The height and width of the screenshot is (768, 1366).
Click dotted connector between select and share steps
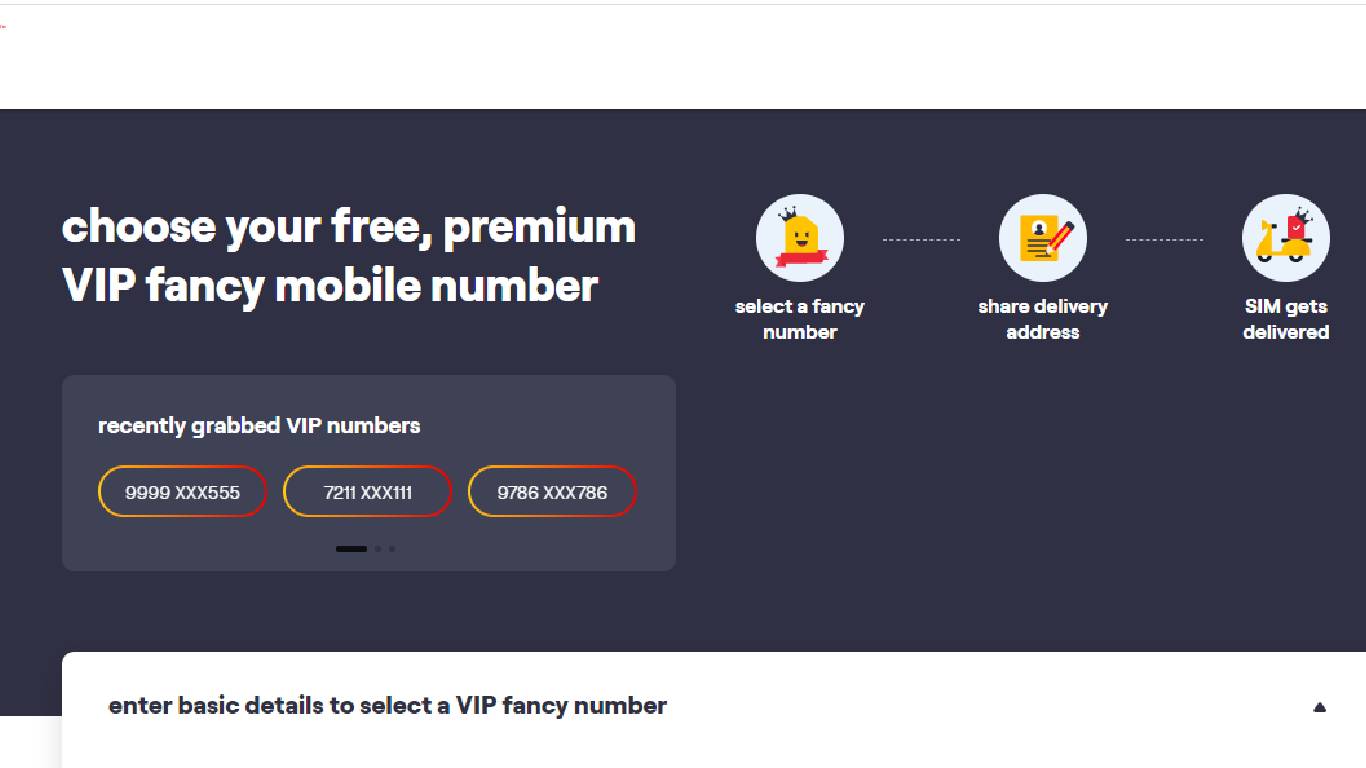coord(921,240)
